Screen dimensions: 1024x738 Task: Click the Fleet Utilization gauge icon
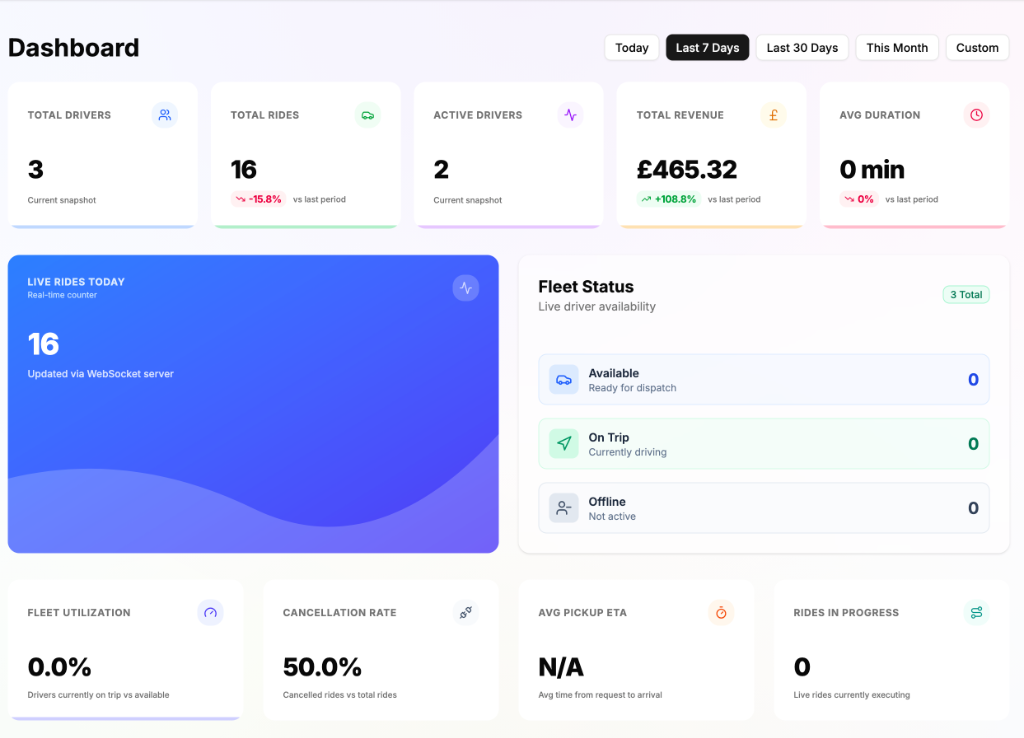point(210,612)
